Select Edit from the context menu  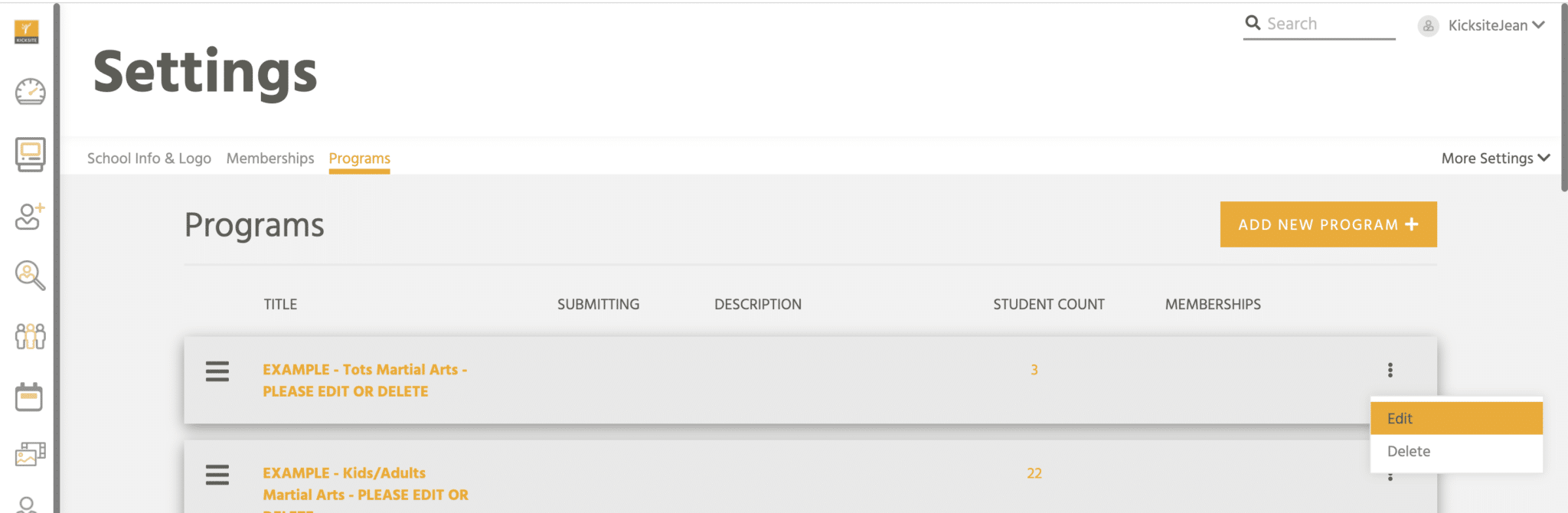1456,419
